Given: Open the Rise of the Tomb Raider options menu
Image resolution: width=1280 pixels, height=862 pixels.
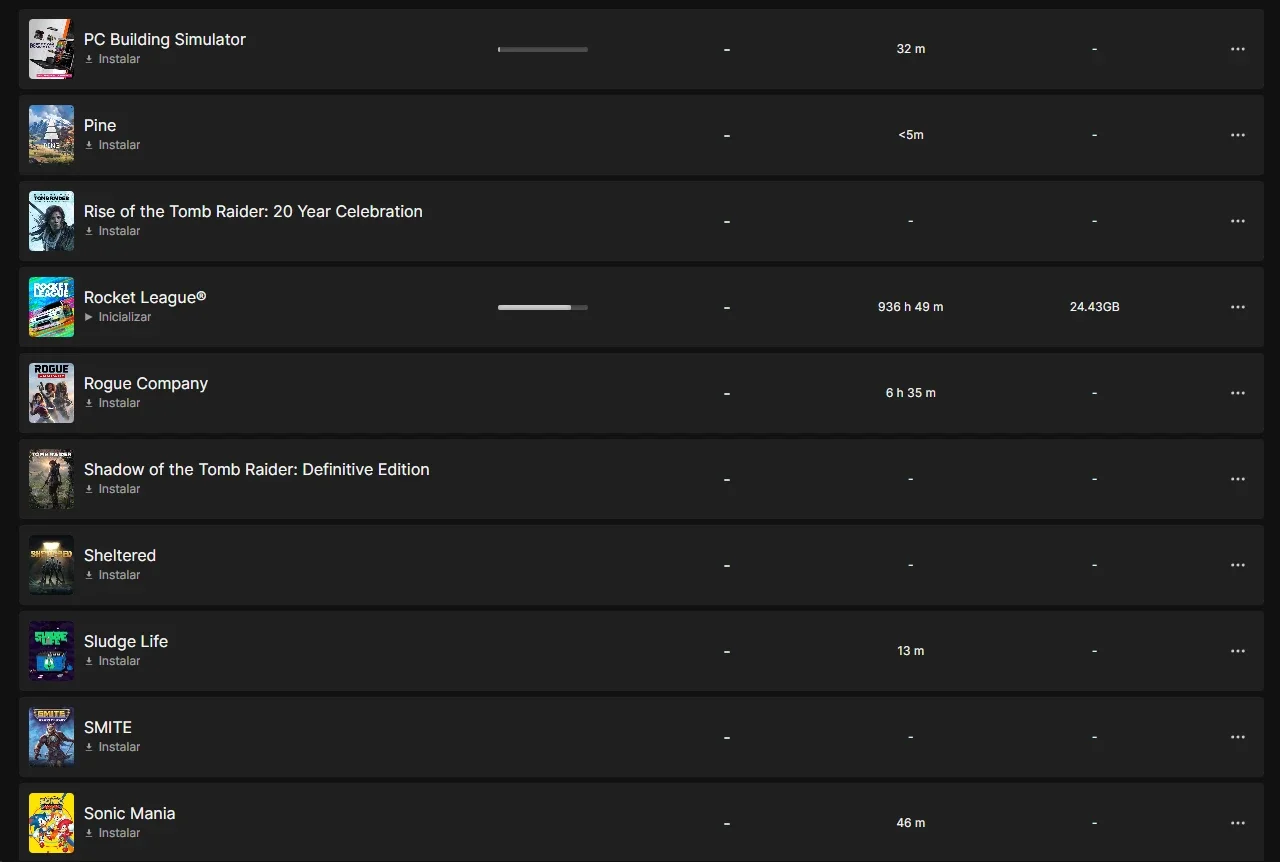Looking at the screenshot, I should pos(1238,221).
